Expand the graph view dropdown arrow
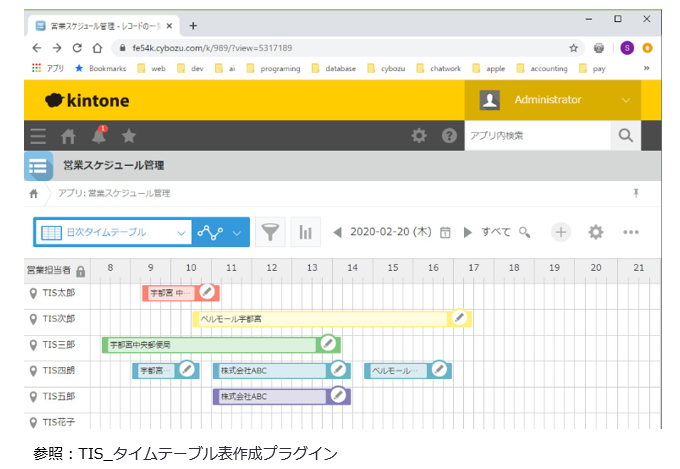Viewport: 680px width, 469px height. tap(237, 232)
